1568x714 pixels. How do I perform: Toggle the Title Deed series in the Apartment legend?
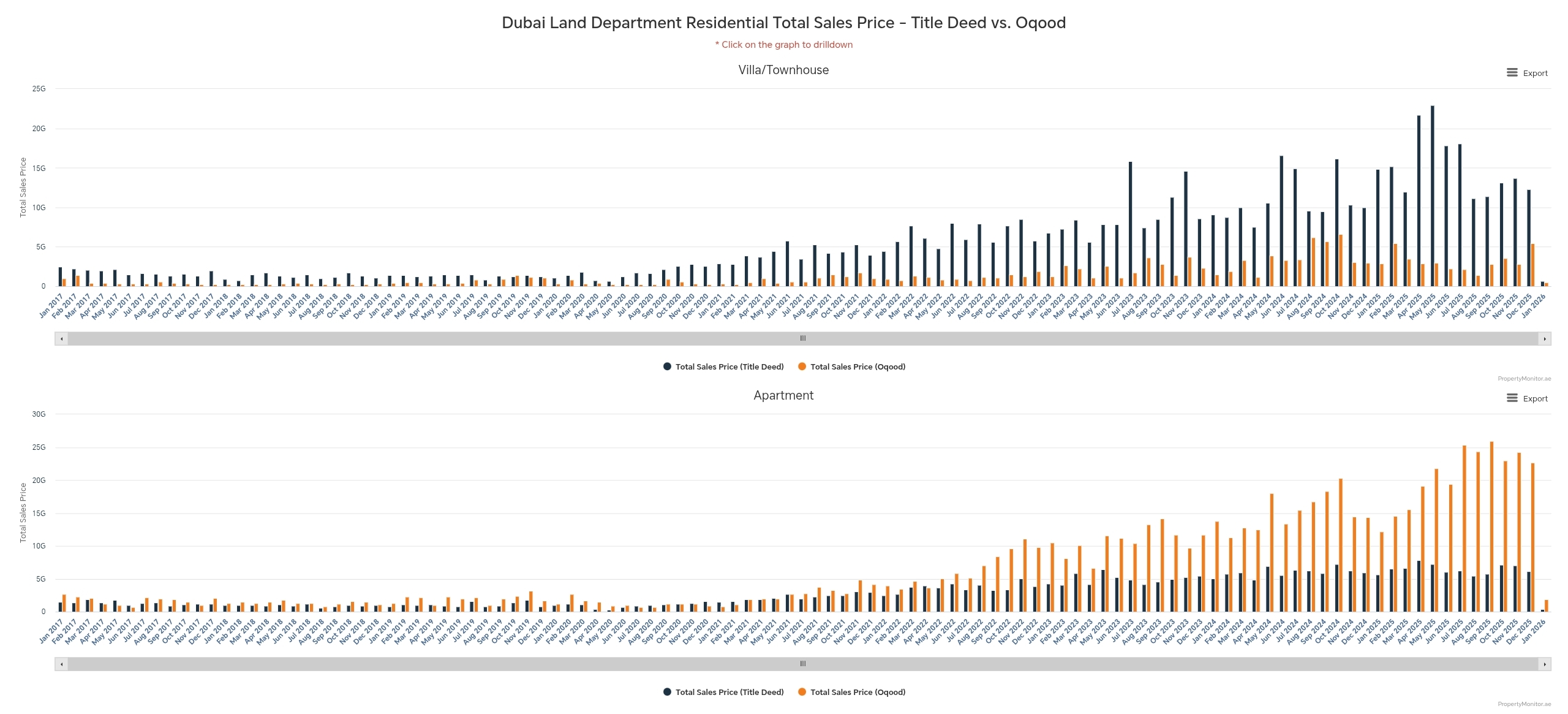729,692
